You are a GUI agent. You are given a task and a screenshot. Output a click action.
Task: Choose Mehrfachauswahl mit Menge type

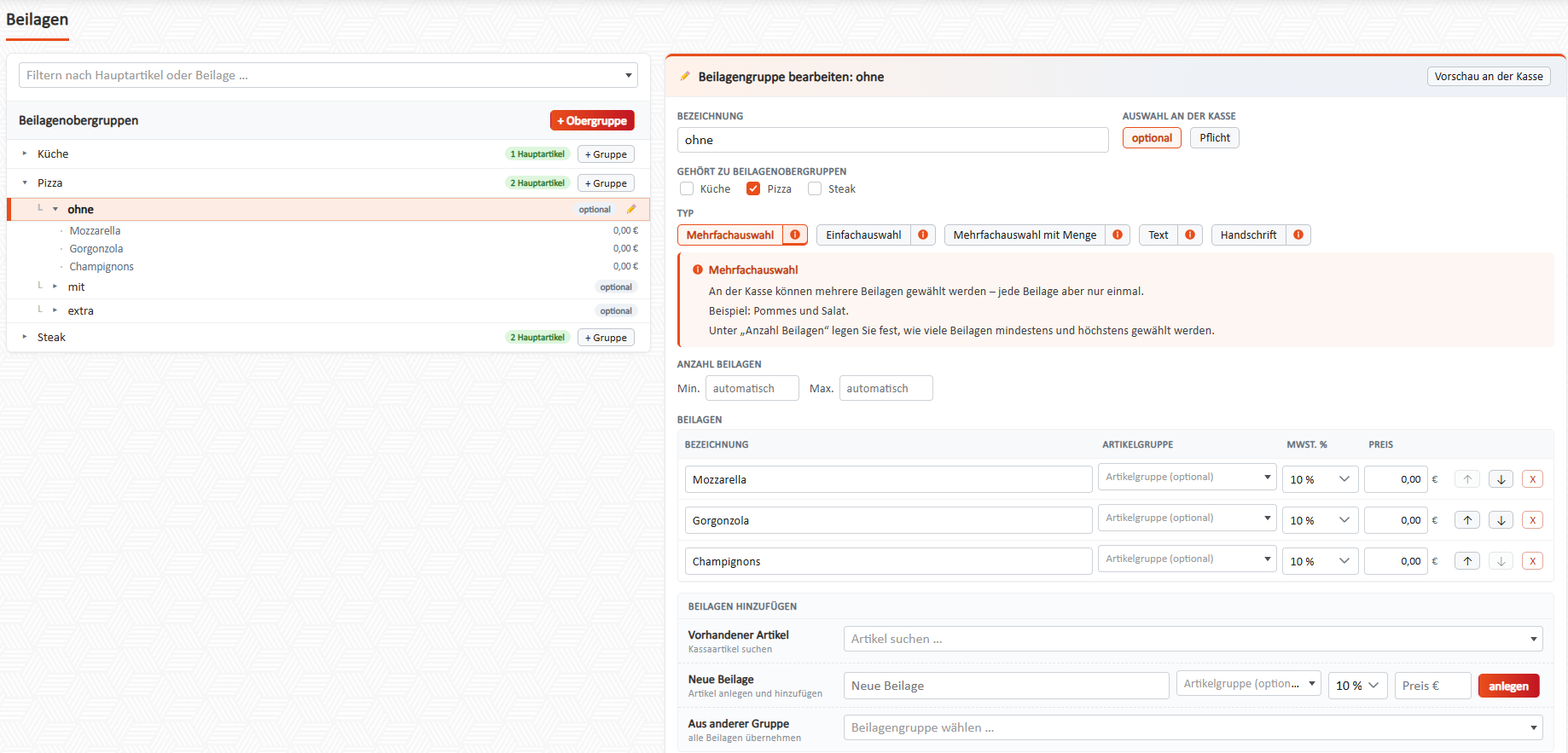click(x=1025, y=235)
